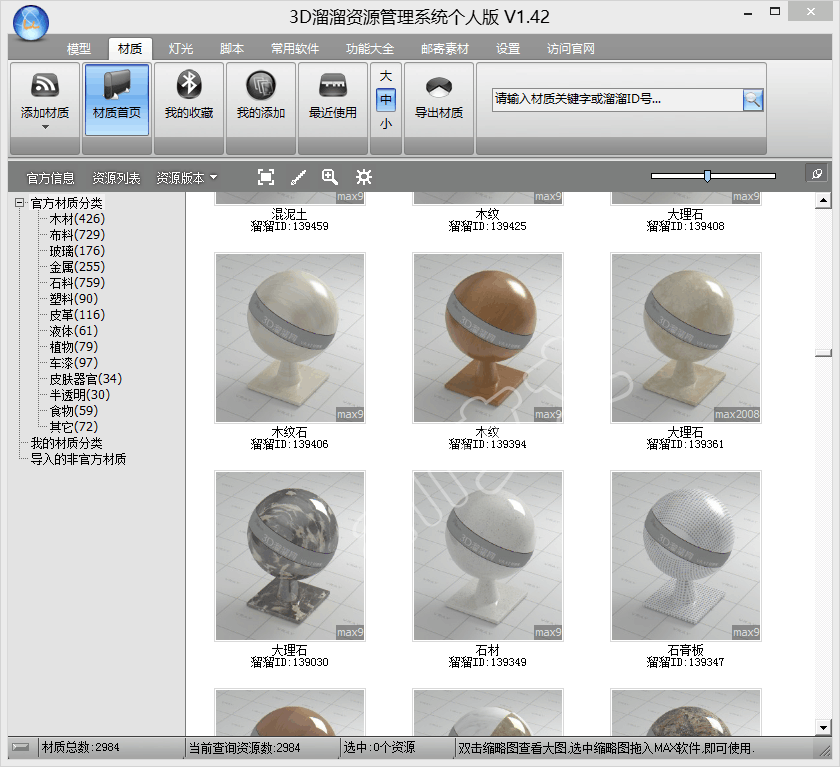The width and height of the screenshot is (840, 767).
Task: Switch to the 模型 tab
Action: (x=79, y=49)
